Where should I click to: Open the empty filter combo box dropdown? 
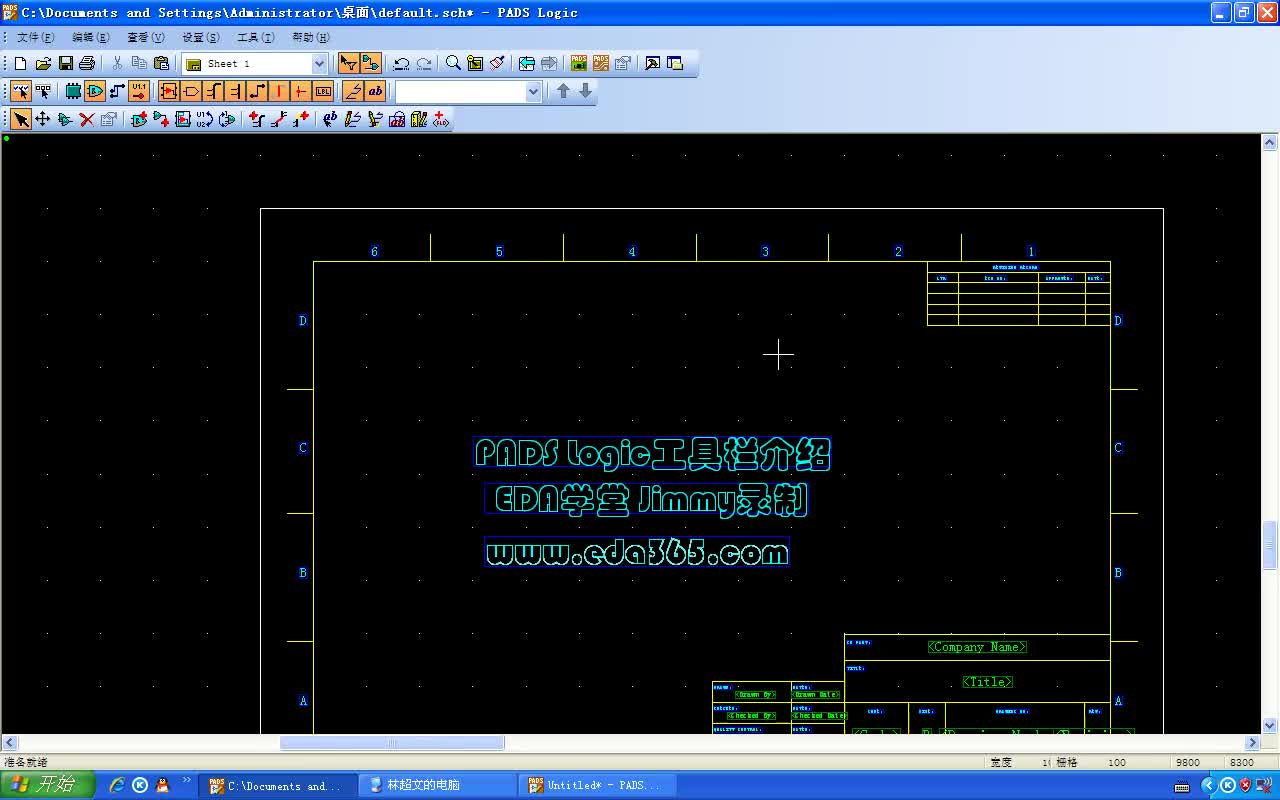click(x=533, y=91)
